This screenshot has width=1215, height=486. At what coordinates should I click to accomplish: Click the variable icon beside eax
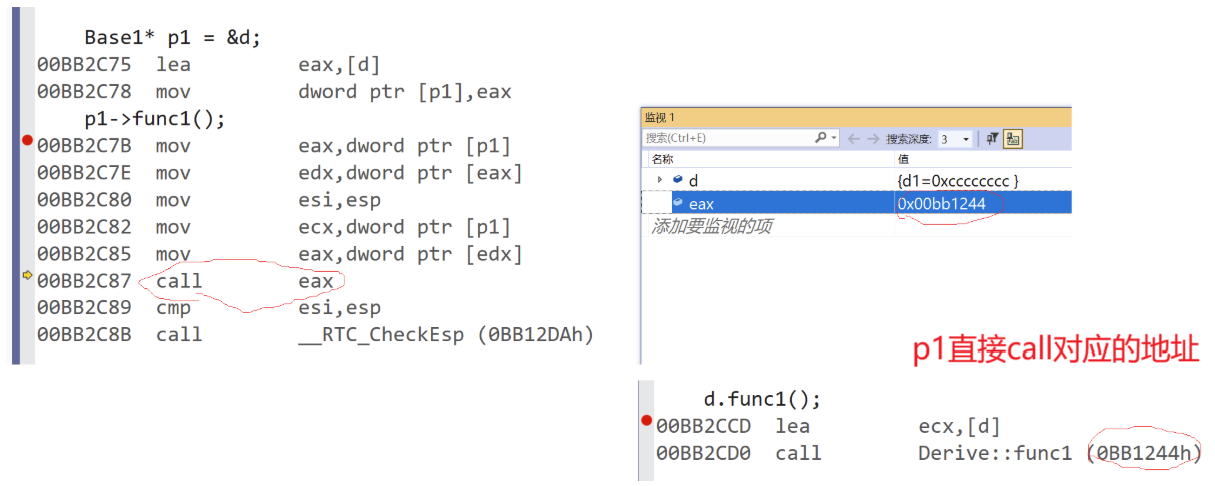click(x=677, y=203)
